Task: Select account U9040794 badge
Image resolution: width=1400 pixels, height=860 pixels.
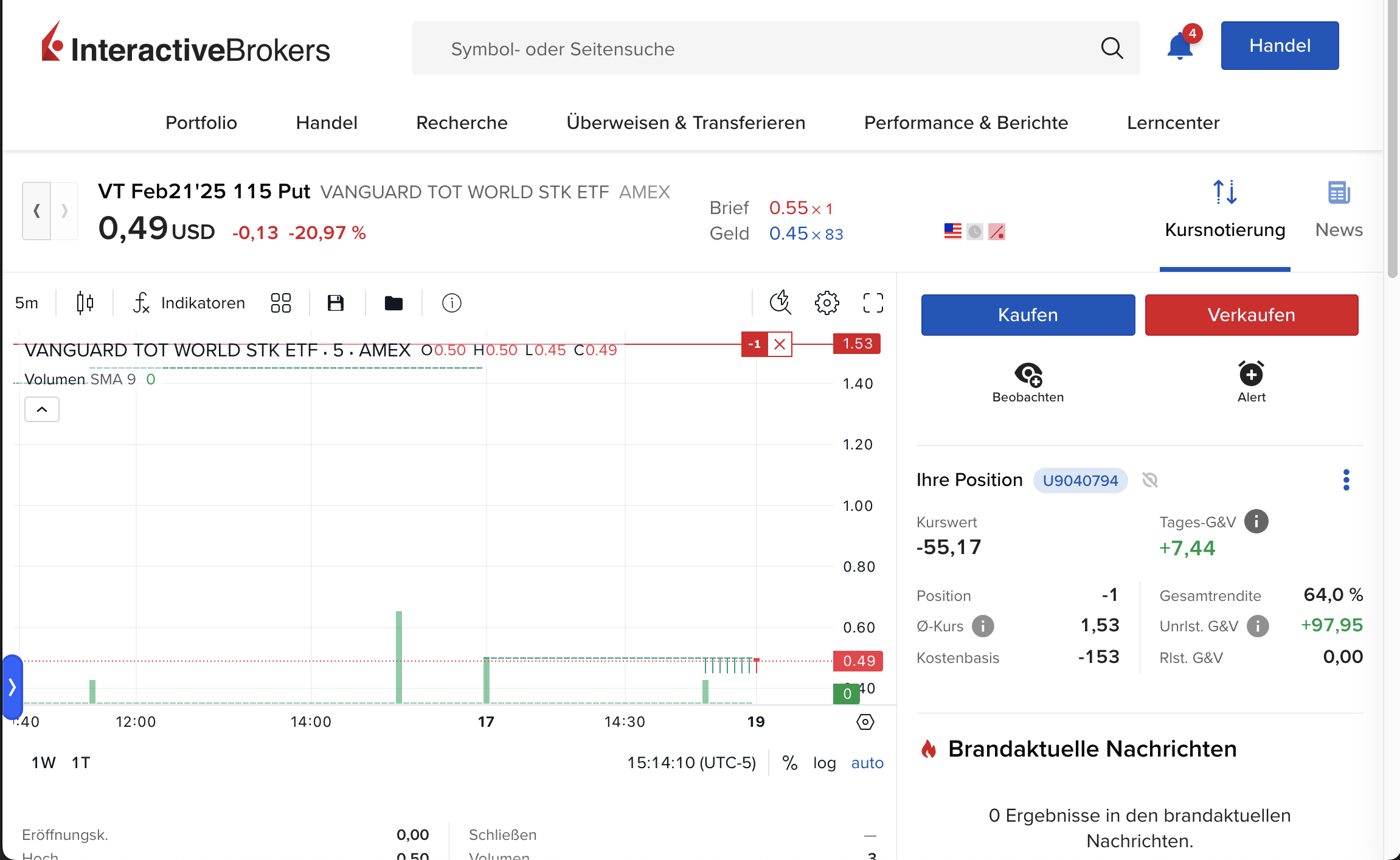Action: click(x=1080, y=480)
